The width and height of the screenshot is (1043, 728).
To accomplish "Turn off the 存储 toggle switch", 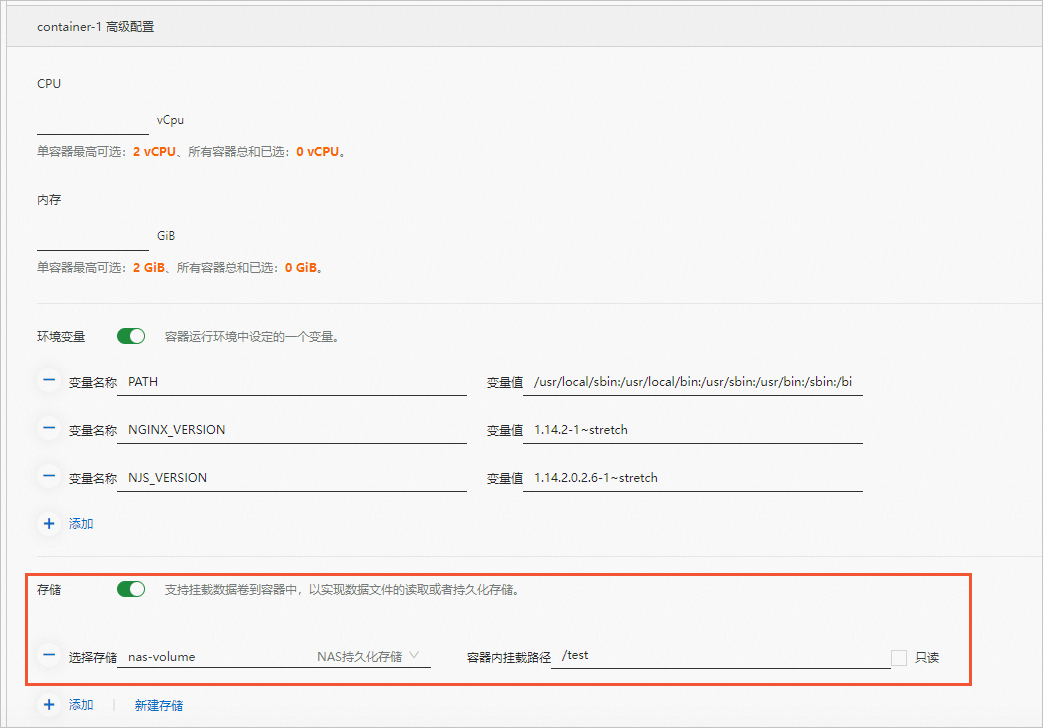I will [130, 589].
